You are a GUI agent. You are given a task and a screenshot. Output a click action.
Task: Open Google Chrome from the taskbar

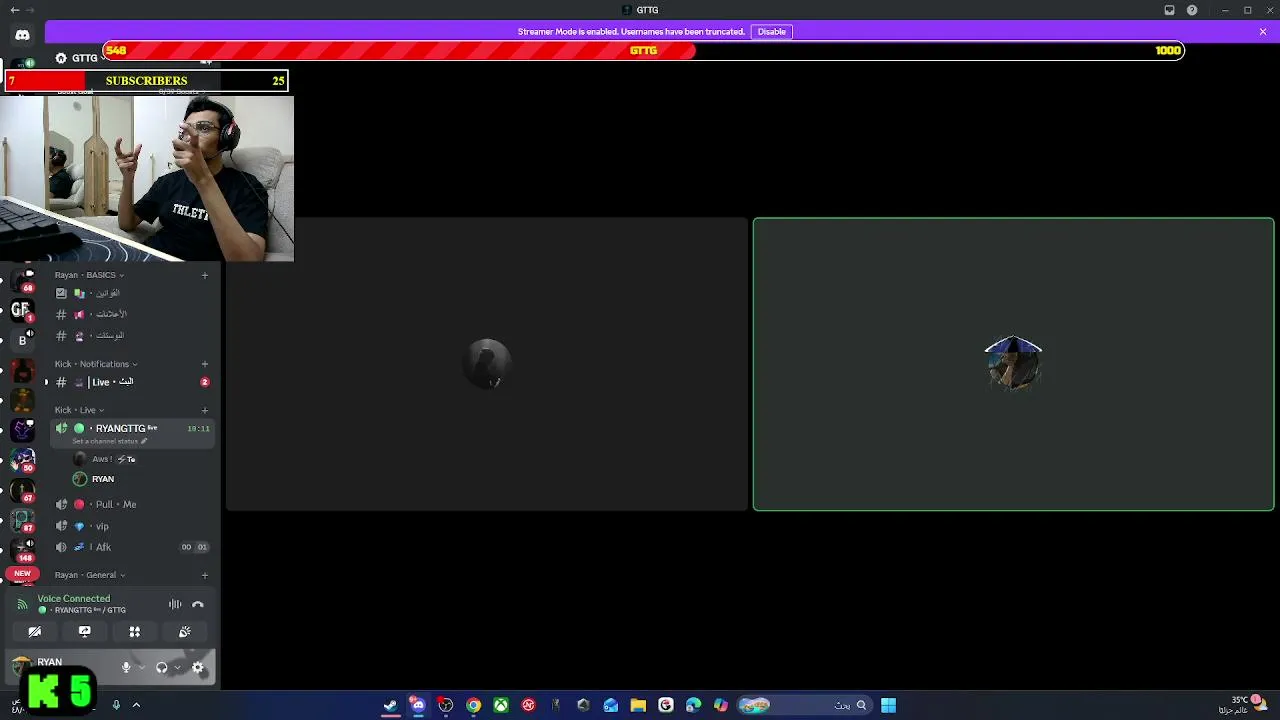[473, 705]
